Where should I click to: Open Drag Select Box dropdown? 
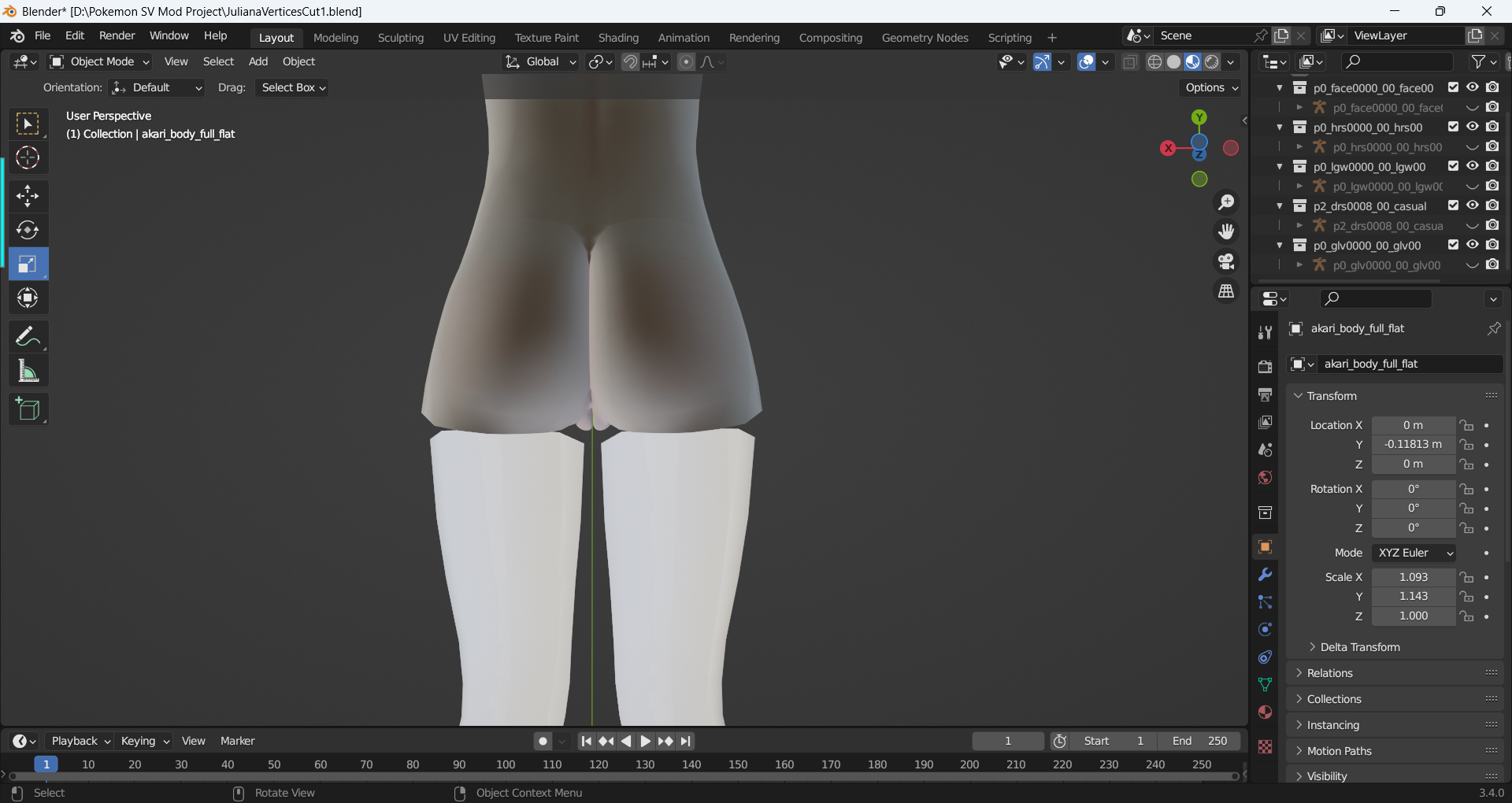coord(292,87)
